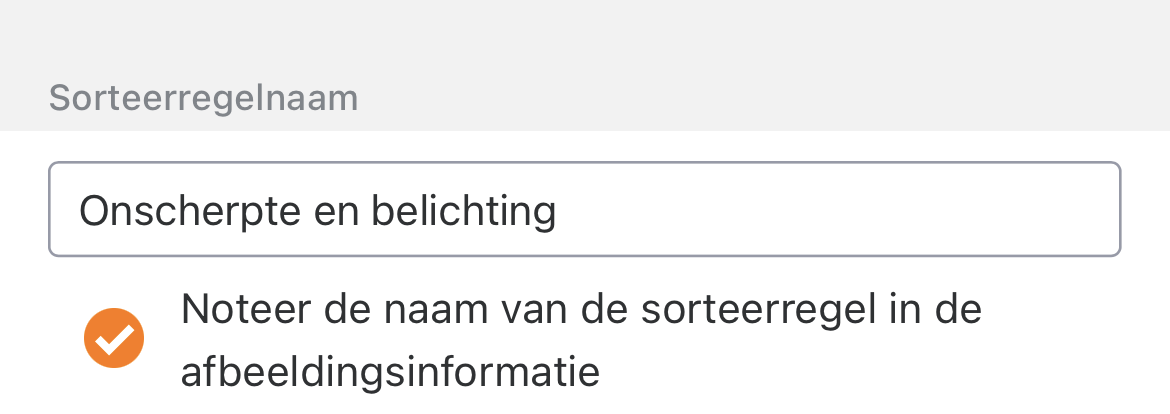Place cursor after 'belichting' in the input
The image size is (1170, 414).
point(559,211)
